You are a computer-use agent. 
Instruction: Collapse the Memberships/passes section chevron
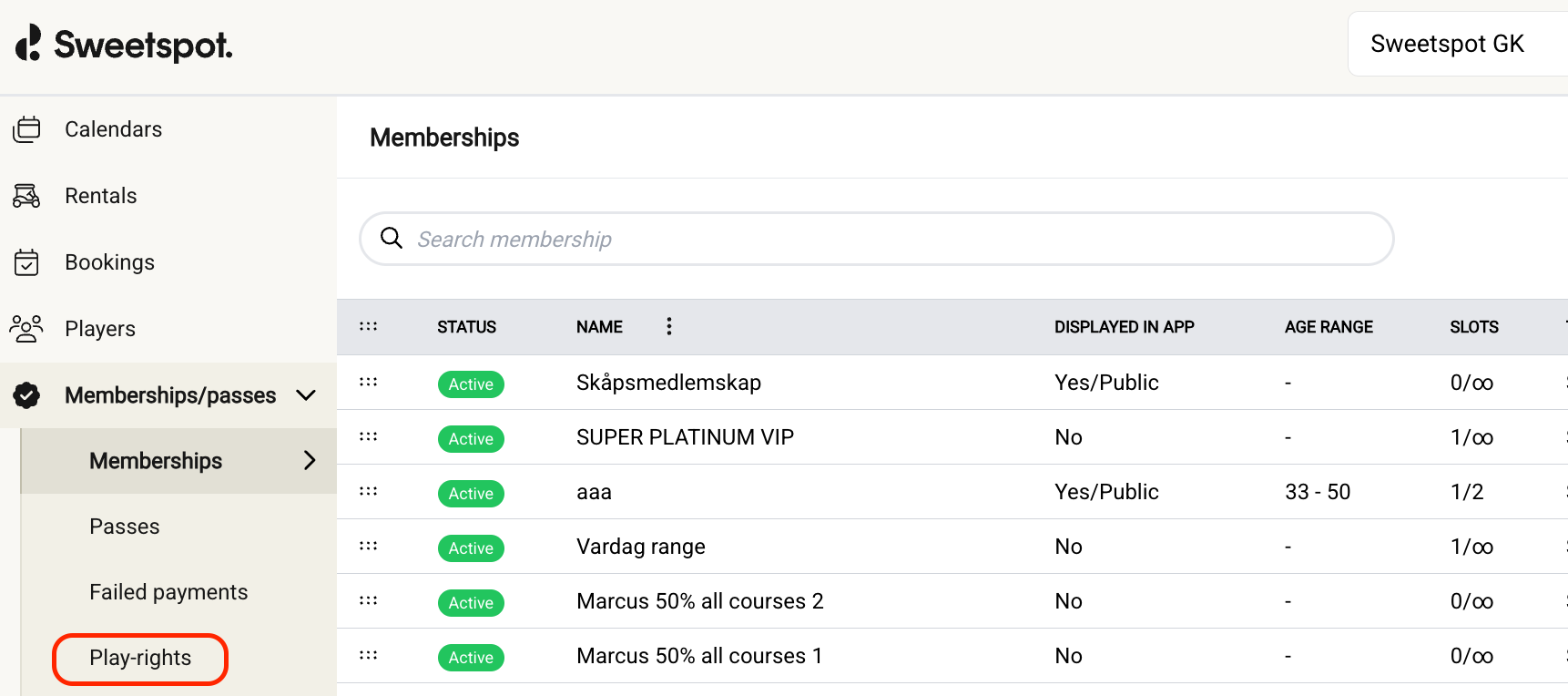pyautogui.click(x=306, y=395)
